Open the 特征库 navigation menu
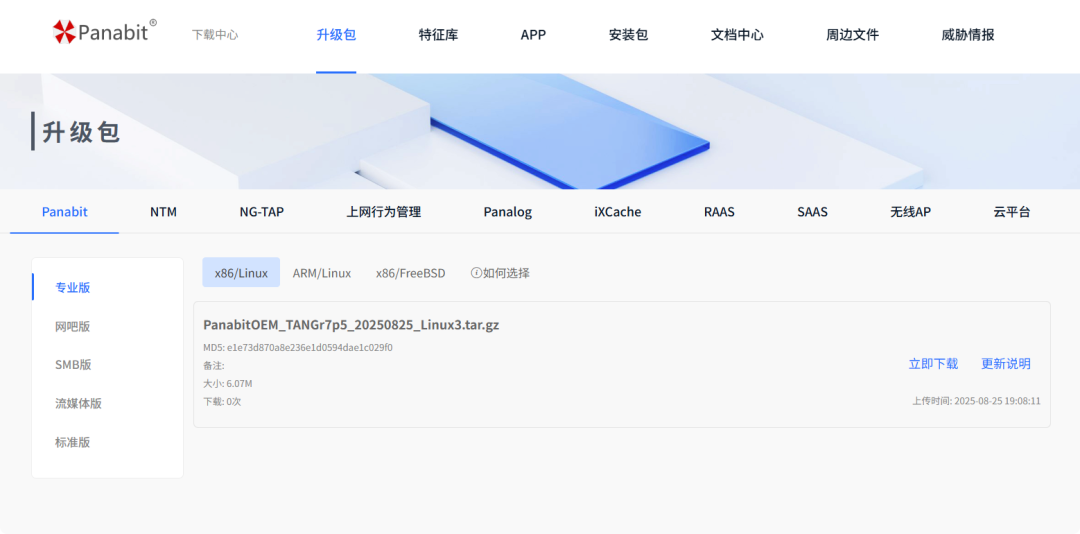This screenshot has width=1080, height=534. [438, 35]
